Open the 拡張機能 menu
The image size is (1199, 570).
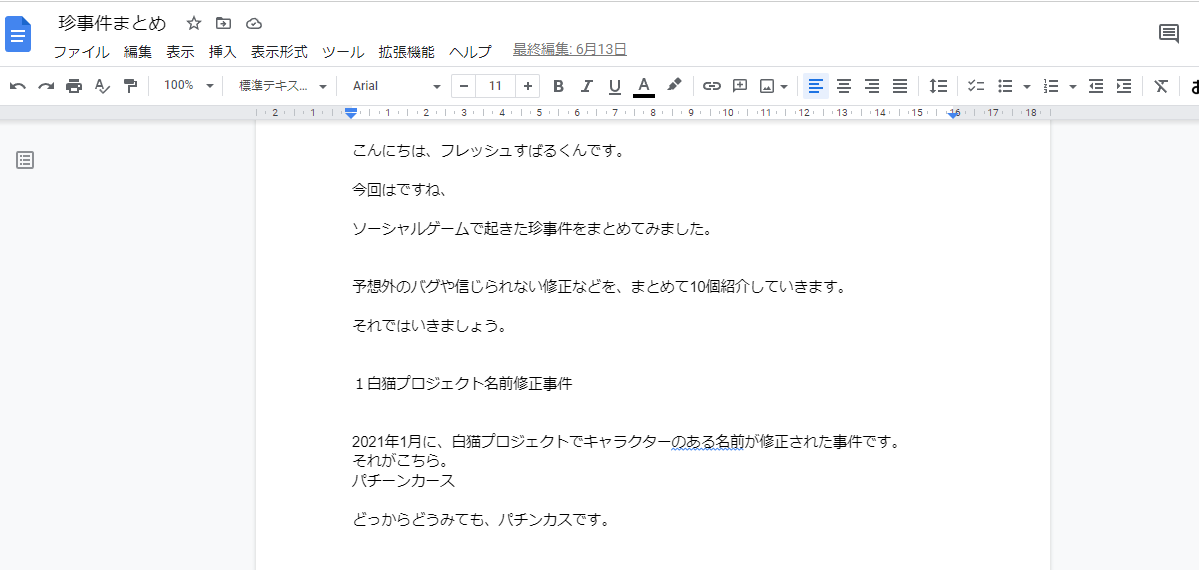click(x=406, y=52)
